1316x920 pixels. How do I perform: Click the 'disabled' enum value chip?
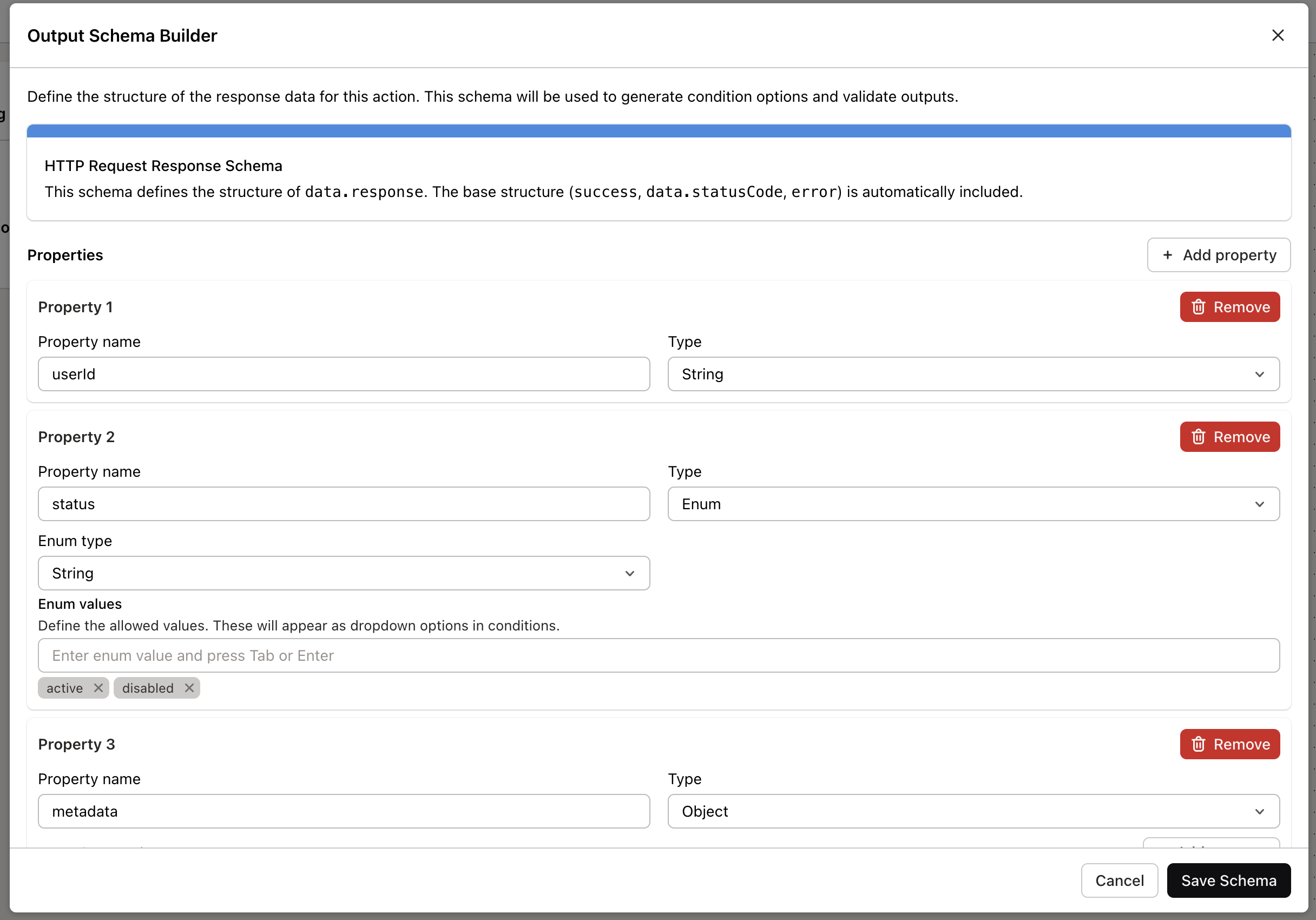coord(147,688)
